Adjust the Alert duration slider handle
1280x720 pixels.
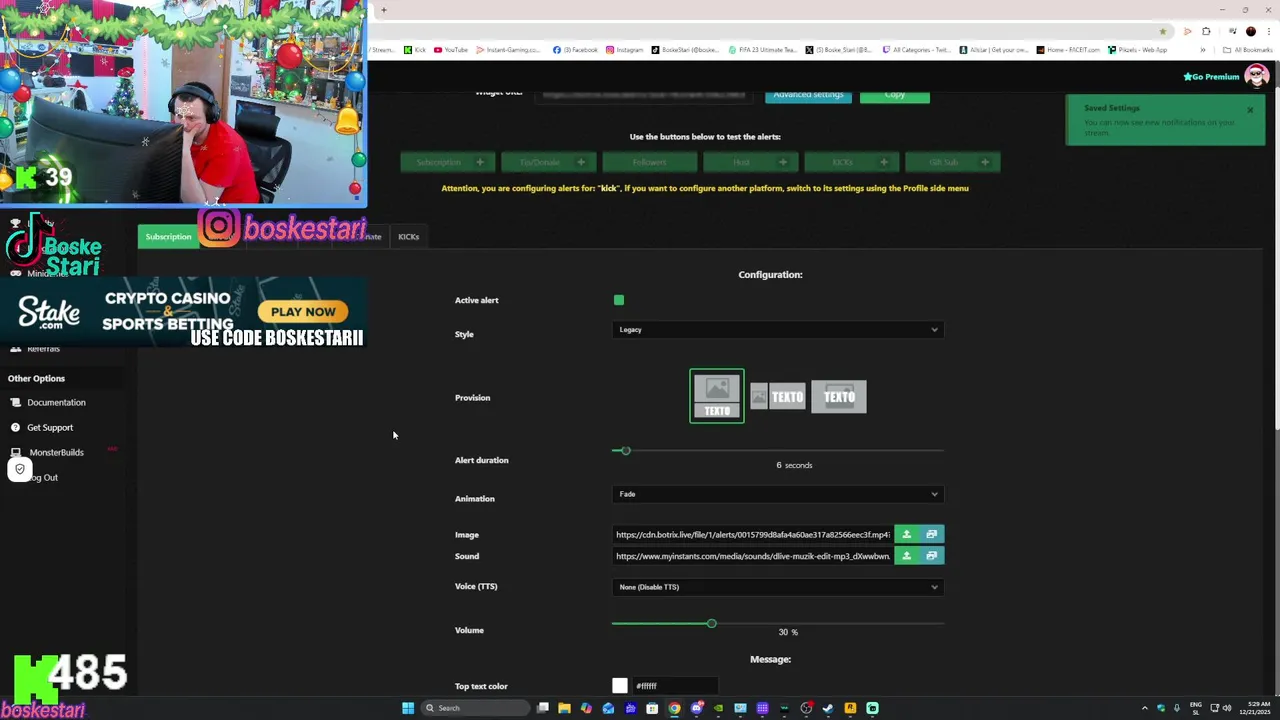(626, 451)
